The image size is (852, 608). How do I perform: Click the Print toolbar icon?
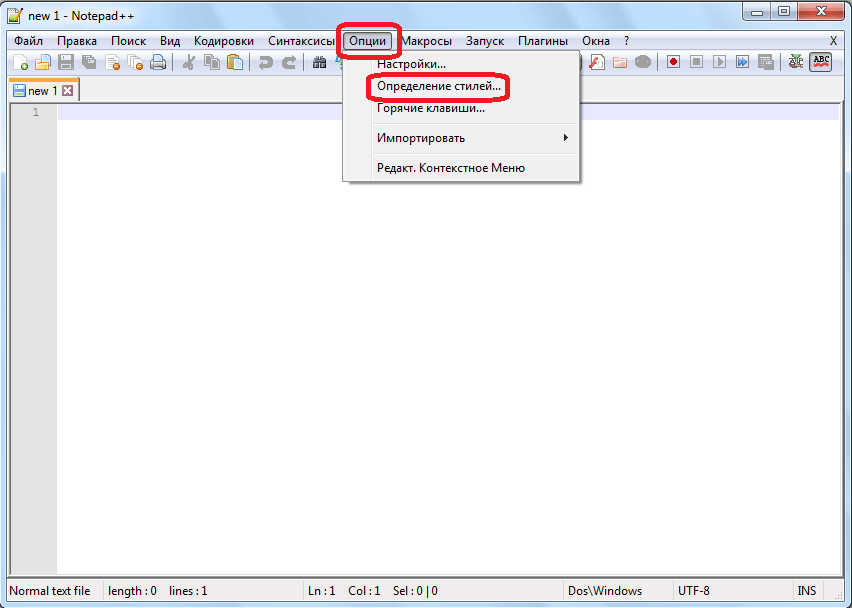(158, 62)
